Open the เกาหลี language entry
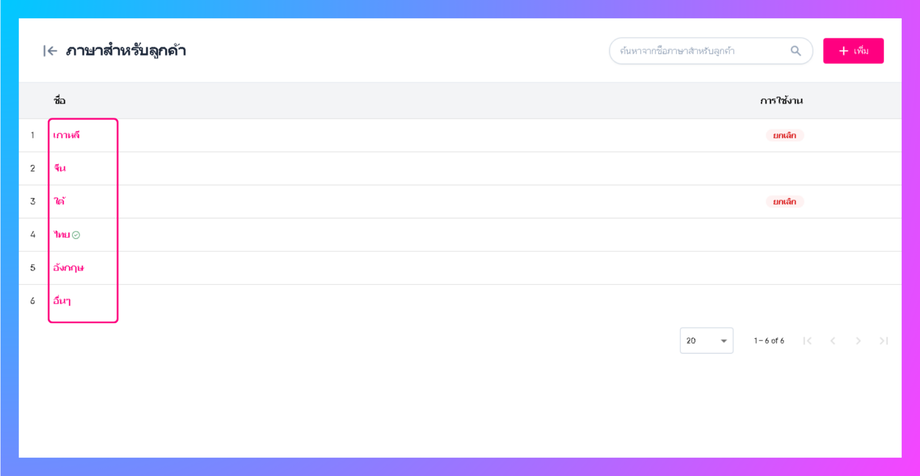920x476 pixels. tap(66, 135)
